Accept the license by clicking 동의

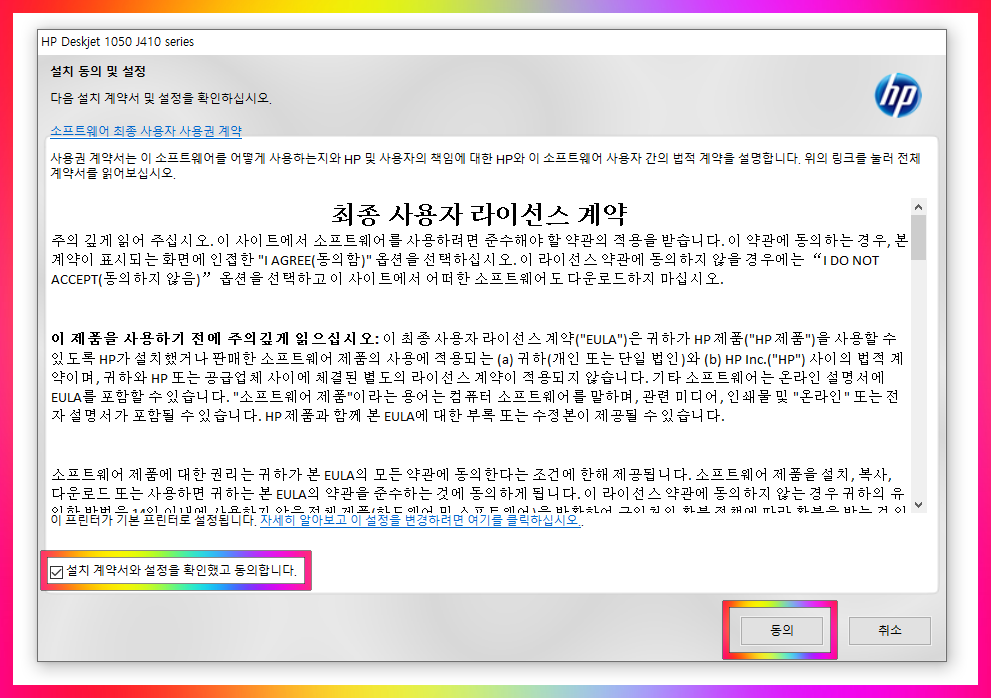point(782,631)
